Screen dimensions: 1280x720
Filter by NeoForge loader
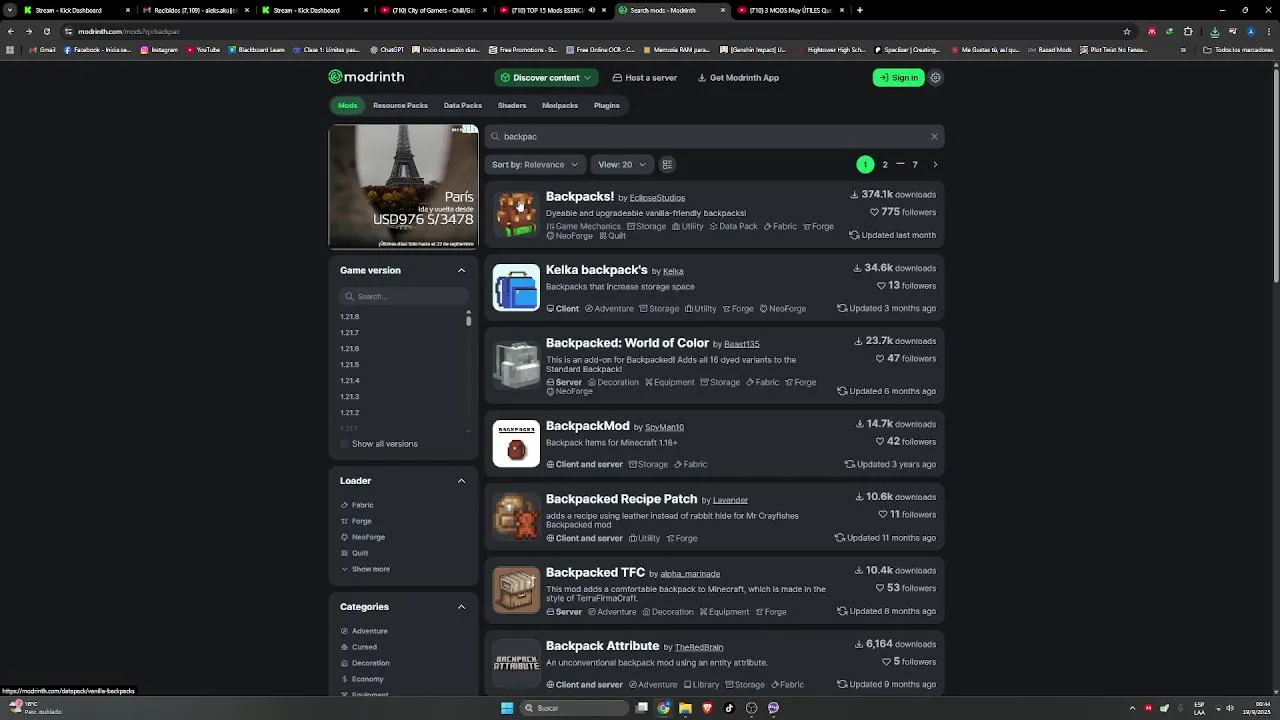pyautogui.click(x=363, y=537)
